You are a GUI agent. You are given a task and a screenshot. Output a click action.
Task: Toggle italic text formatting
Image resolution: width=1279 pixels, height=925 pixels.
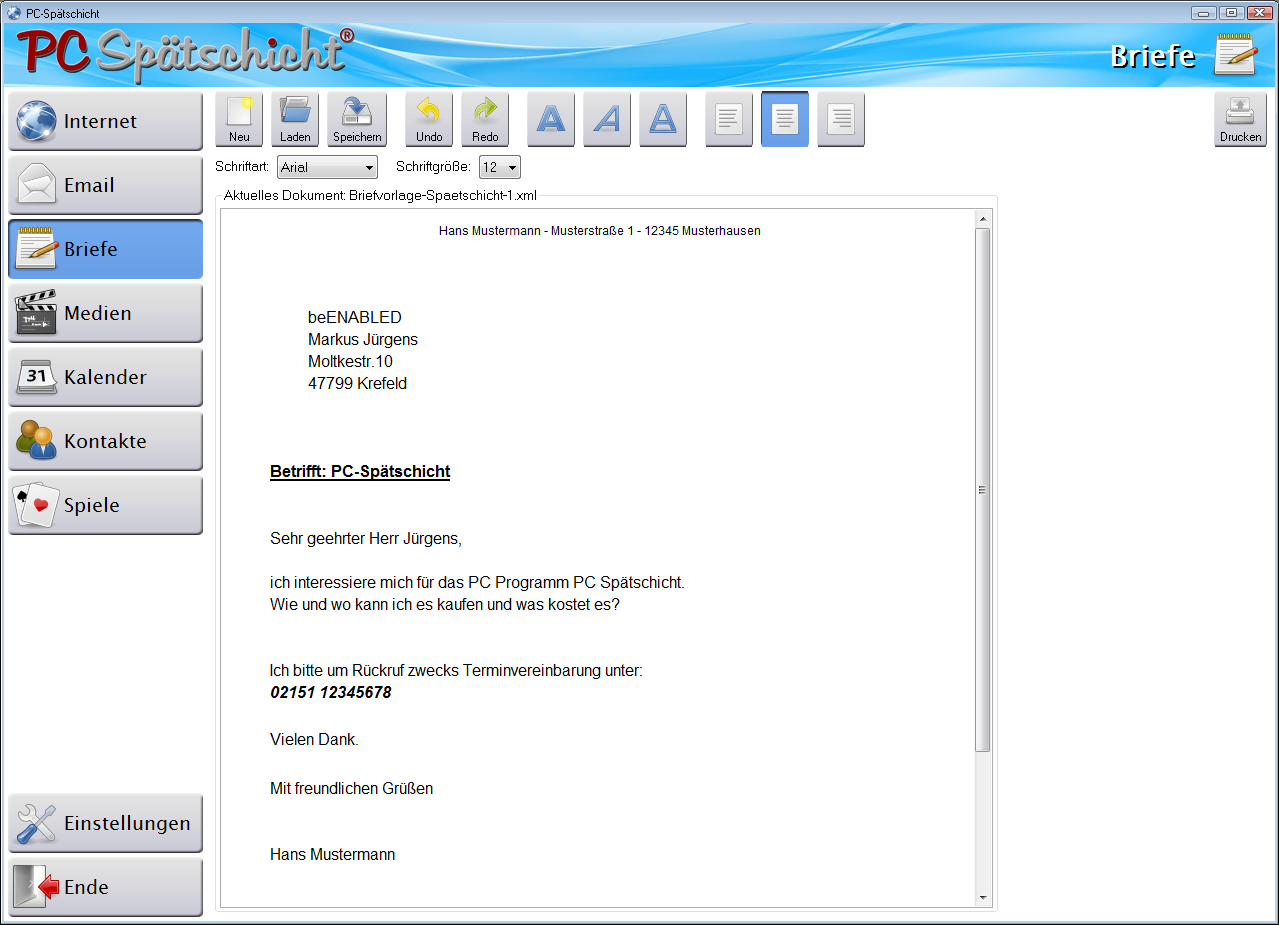pos(607,119)
